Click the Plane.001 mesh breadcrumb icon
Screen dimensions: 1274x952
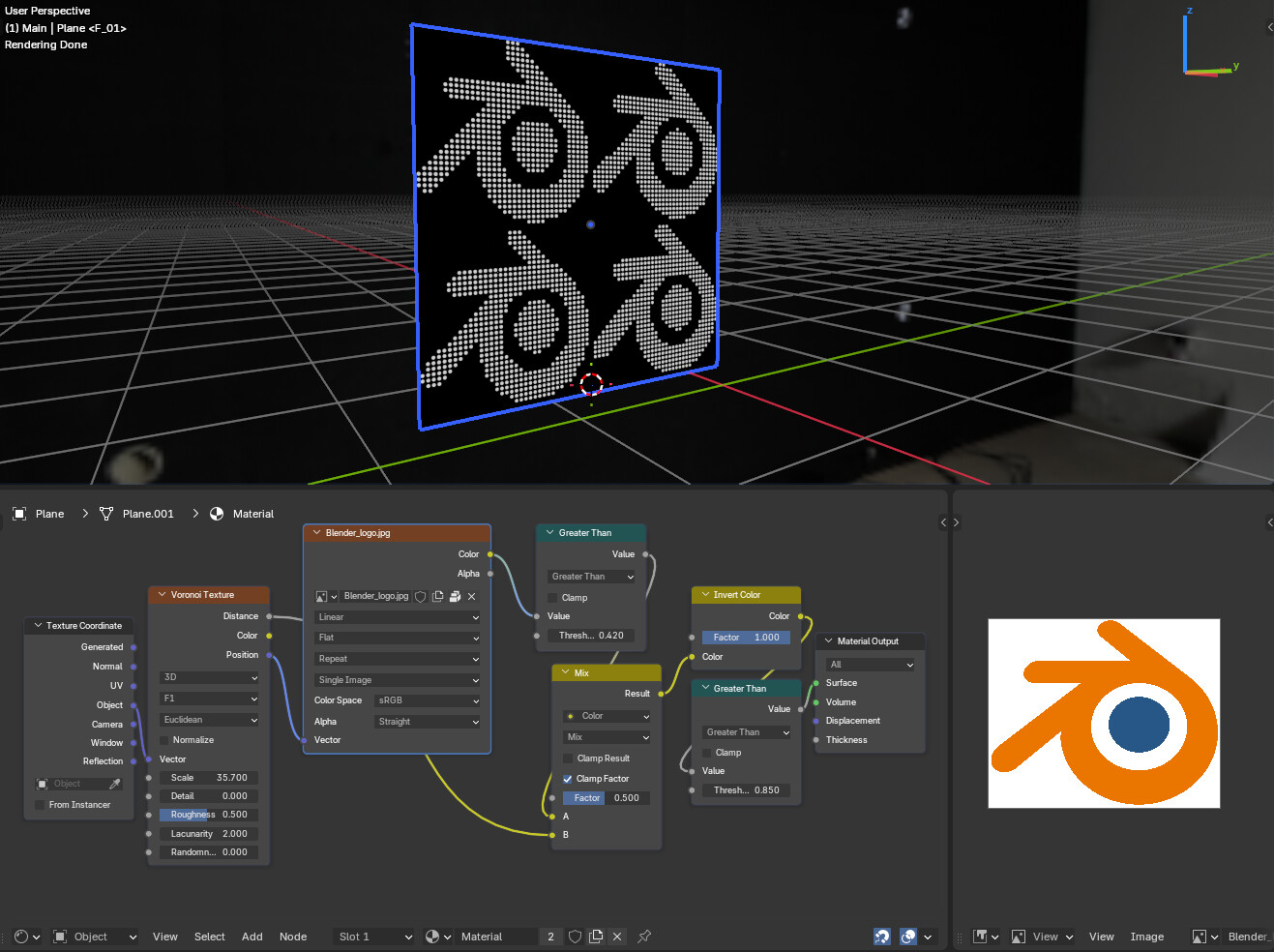click(x=106, y=514)
